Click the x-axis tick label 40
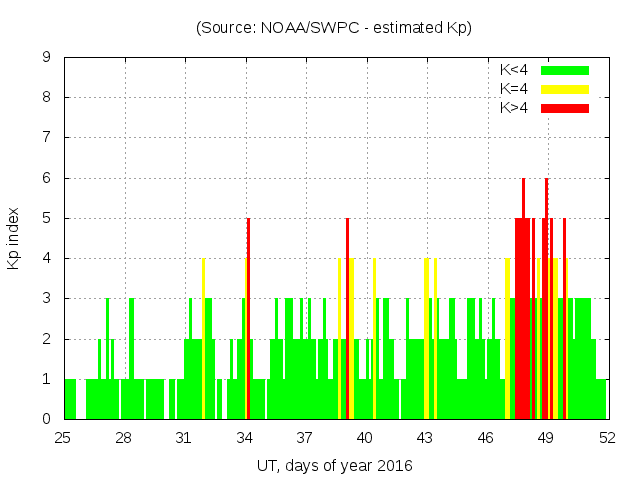Image resolution: width=640 pixels, height=480 pixels. [365, 438]
